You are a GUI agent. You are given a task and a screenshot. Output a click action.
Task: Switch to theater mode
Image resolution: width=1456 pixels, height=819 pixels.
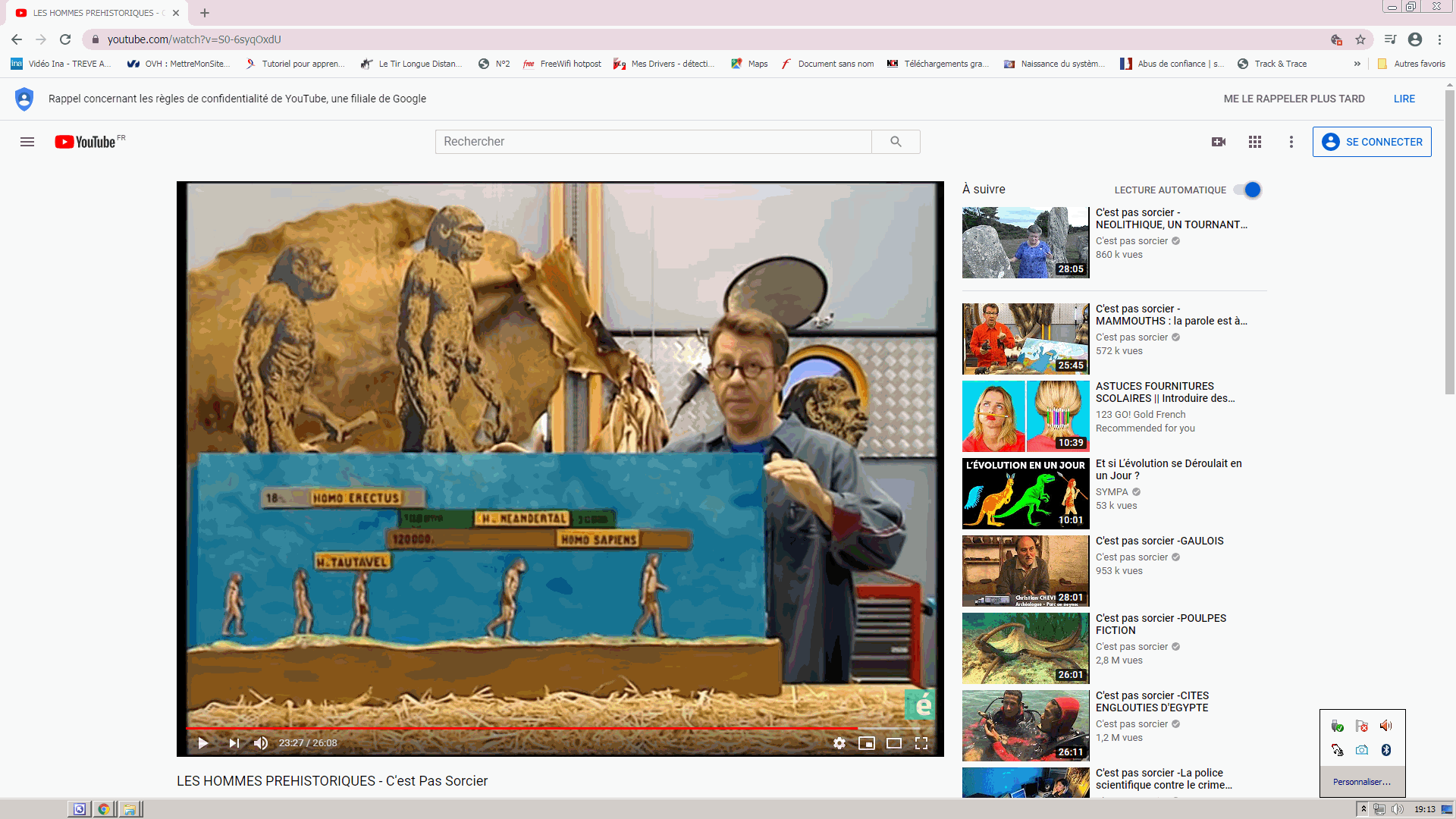pos(894,743)
